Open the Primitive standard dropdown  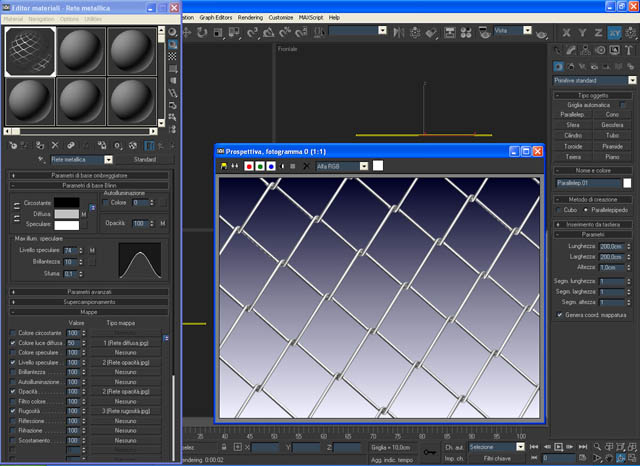click(x=632, y=80)
